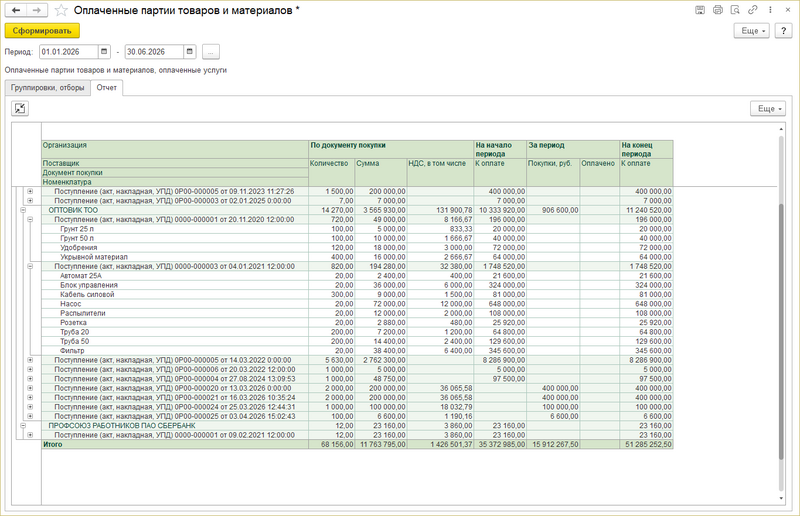Image resolution: width=800 pixels, height=516 pixels.
Task: Expand document 0000-000001 от 09.02.2021
Action: click(30, 435)
